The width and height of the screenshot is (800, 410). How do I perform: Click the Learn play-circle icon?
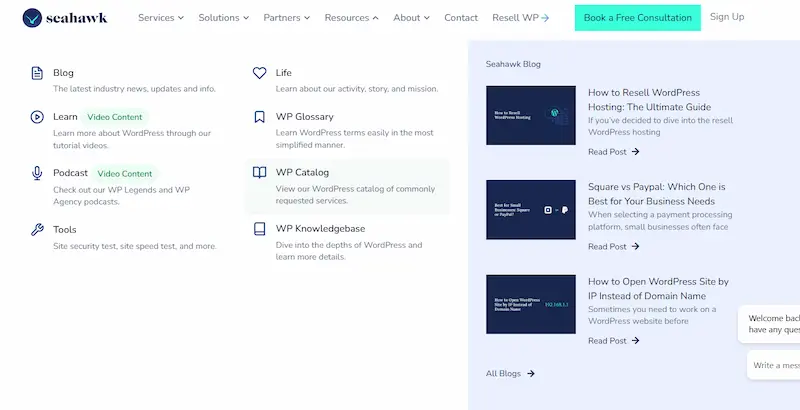pos(37,117)
